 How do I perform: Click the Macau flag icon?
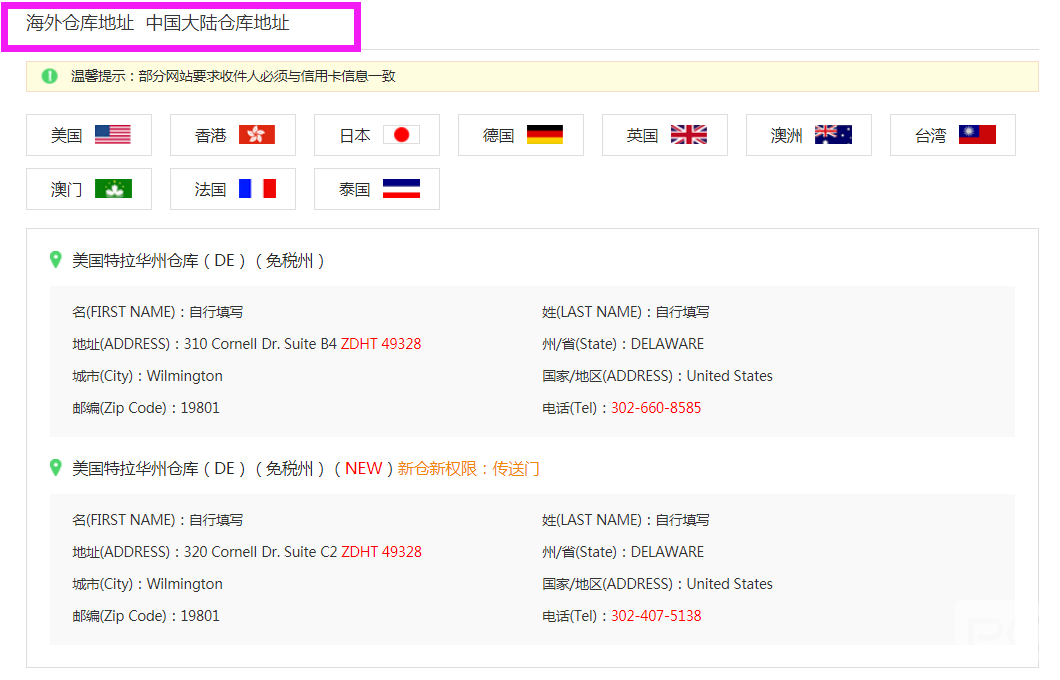click(113, 189)
